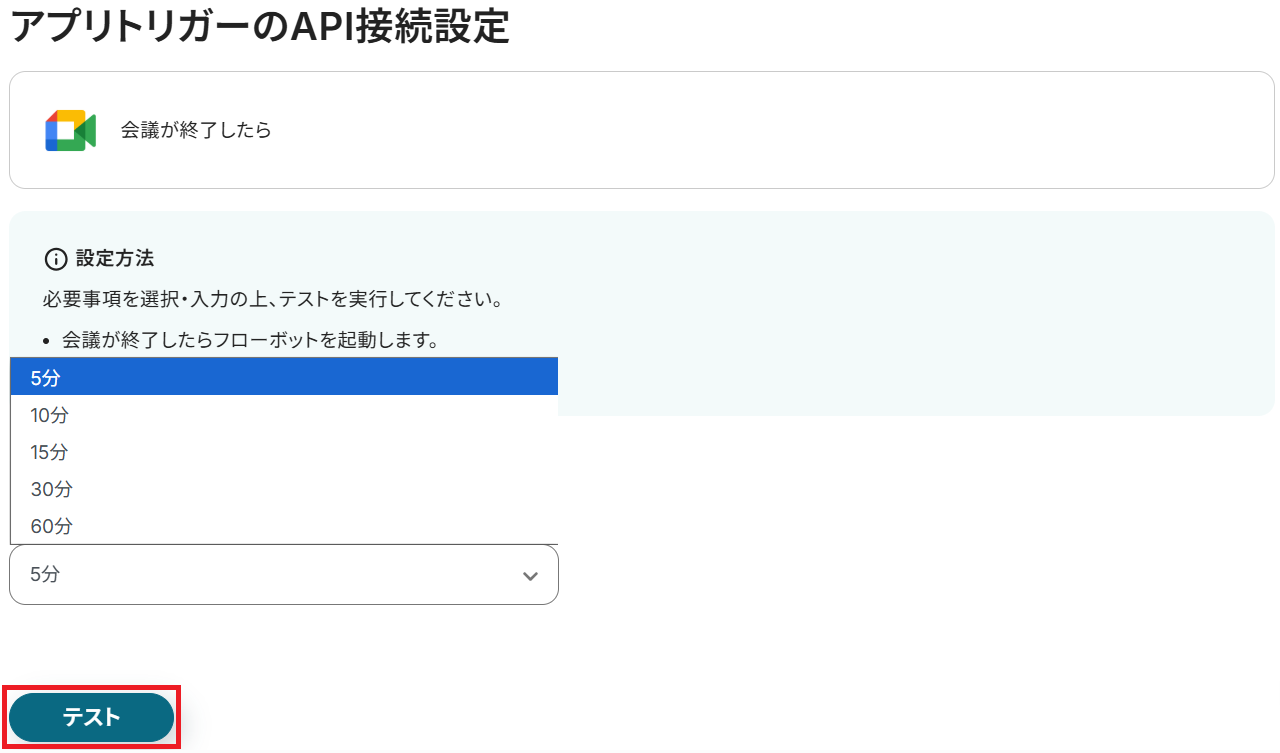Click the white space between select box and テスト
This screenshot has height=753, width=1280.
click(300, 650)
